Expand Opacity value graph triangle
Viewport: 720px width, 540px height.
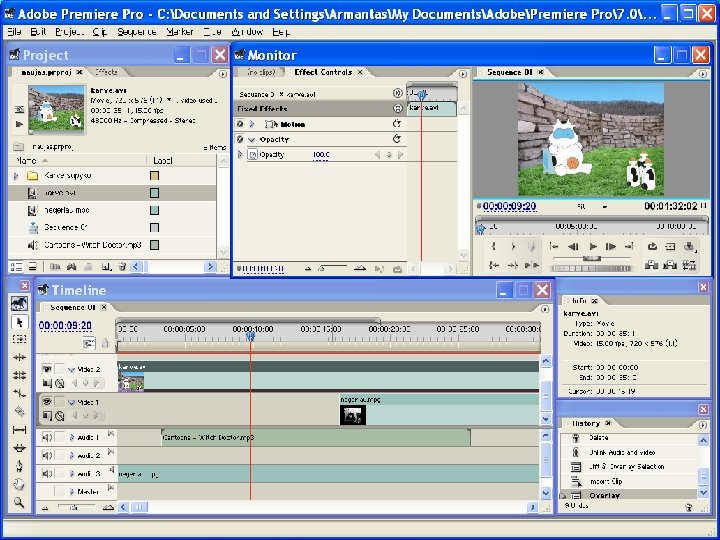(x=240, y=155)
